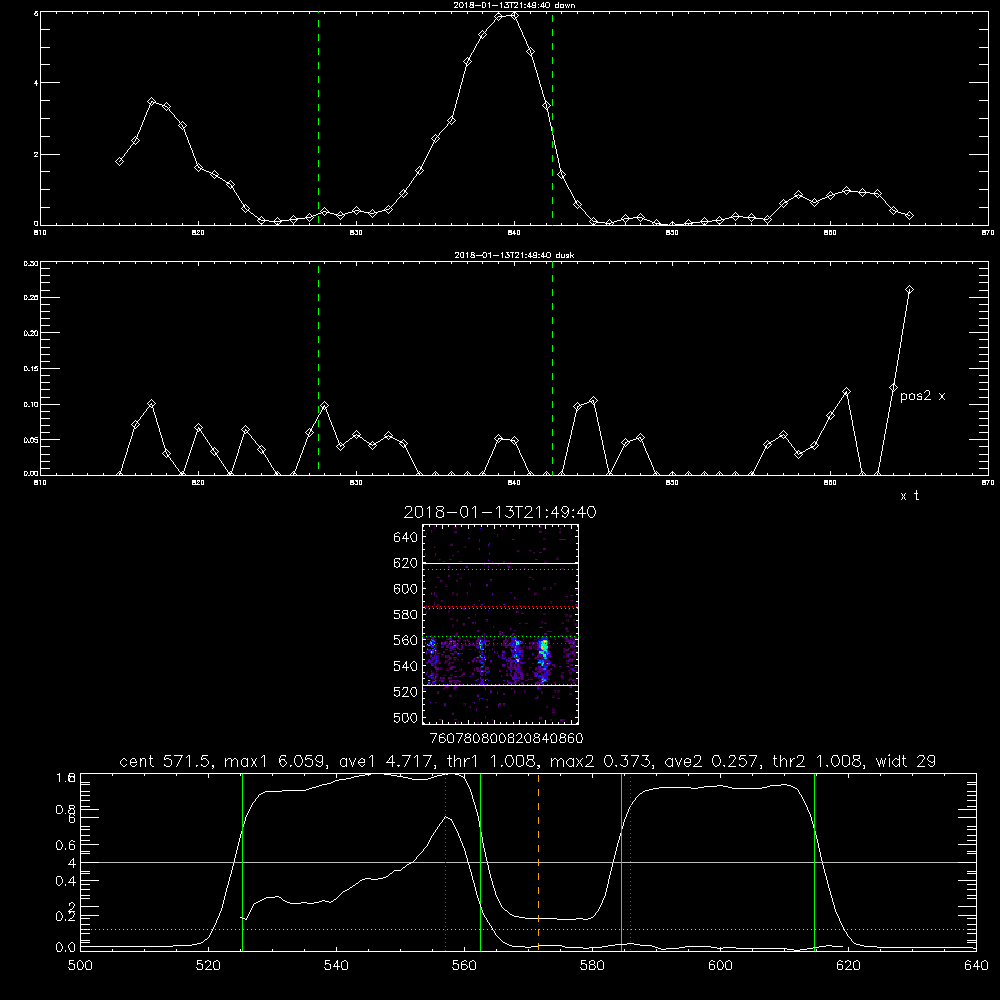Click the left green dashed line in dawn plot
Image resolution: width=1000 pixels, height=1000 pixels.
point(318,118)
